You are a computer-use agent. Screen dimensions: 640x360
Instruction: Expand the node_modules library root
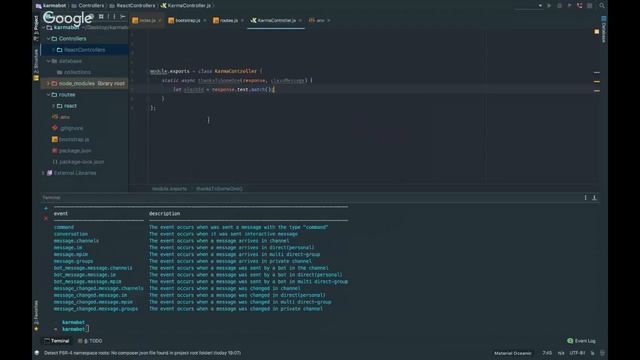[48, 83]
